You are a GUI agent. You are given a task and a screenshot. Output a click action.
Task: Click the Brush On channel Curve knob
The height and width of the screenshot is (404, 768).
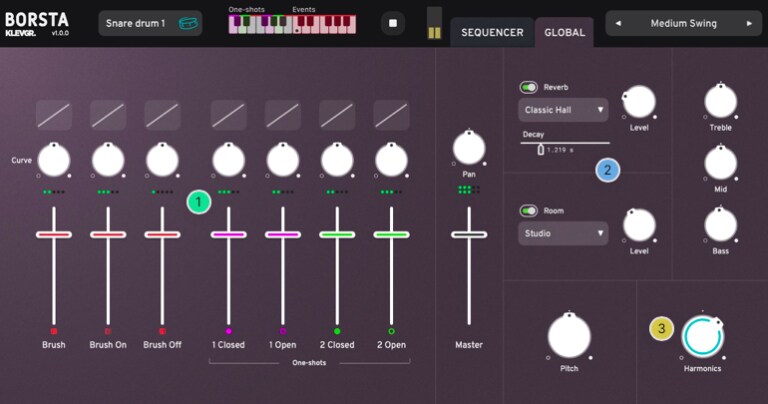coord(108,160)
